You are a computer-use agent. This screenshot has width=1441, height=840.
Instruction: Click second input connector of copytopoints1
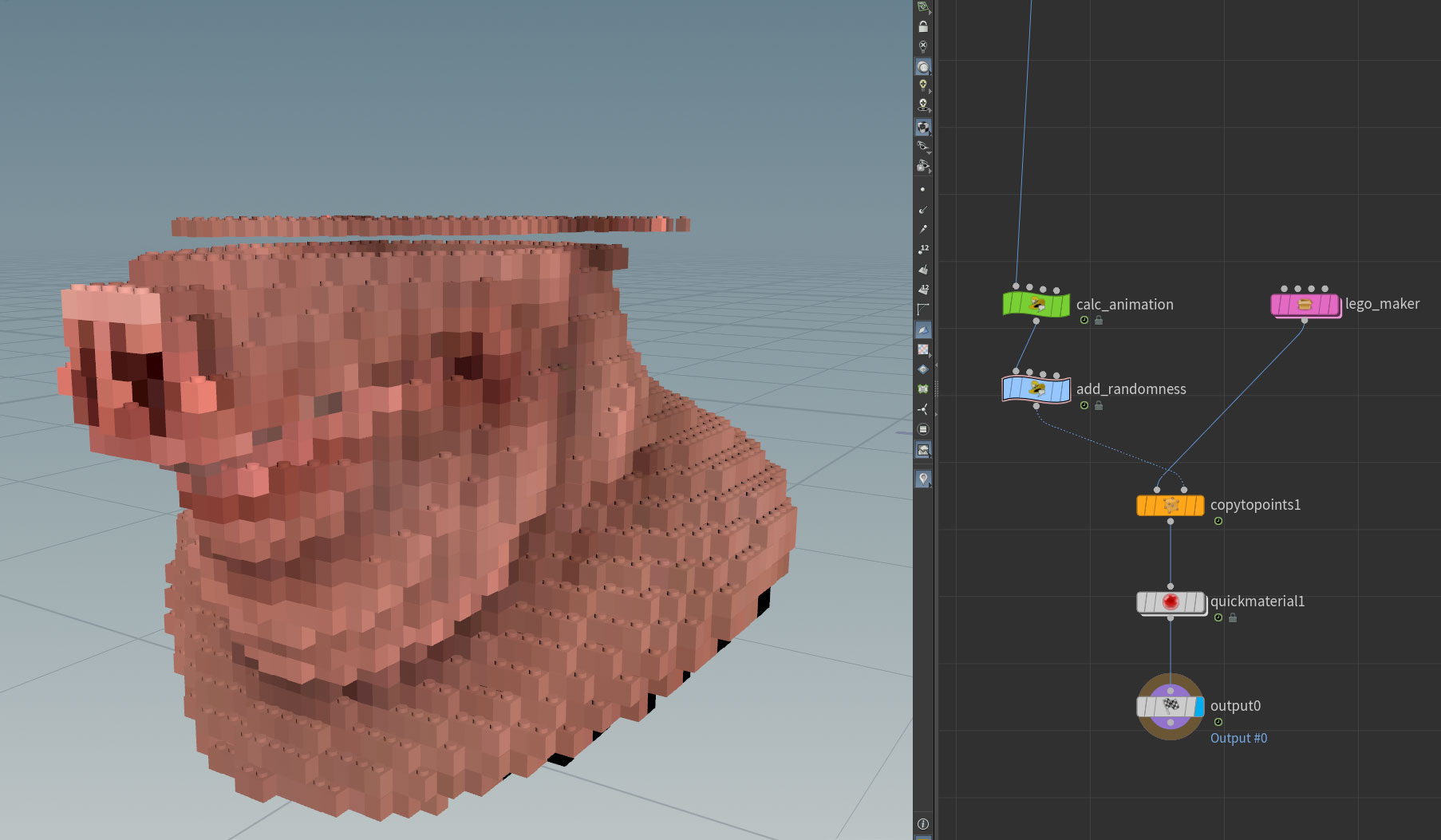coord(1184,490)
